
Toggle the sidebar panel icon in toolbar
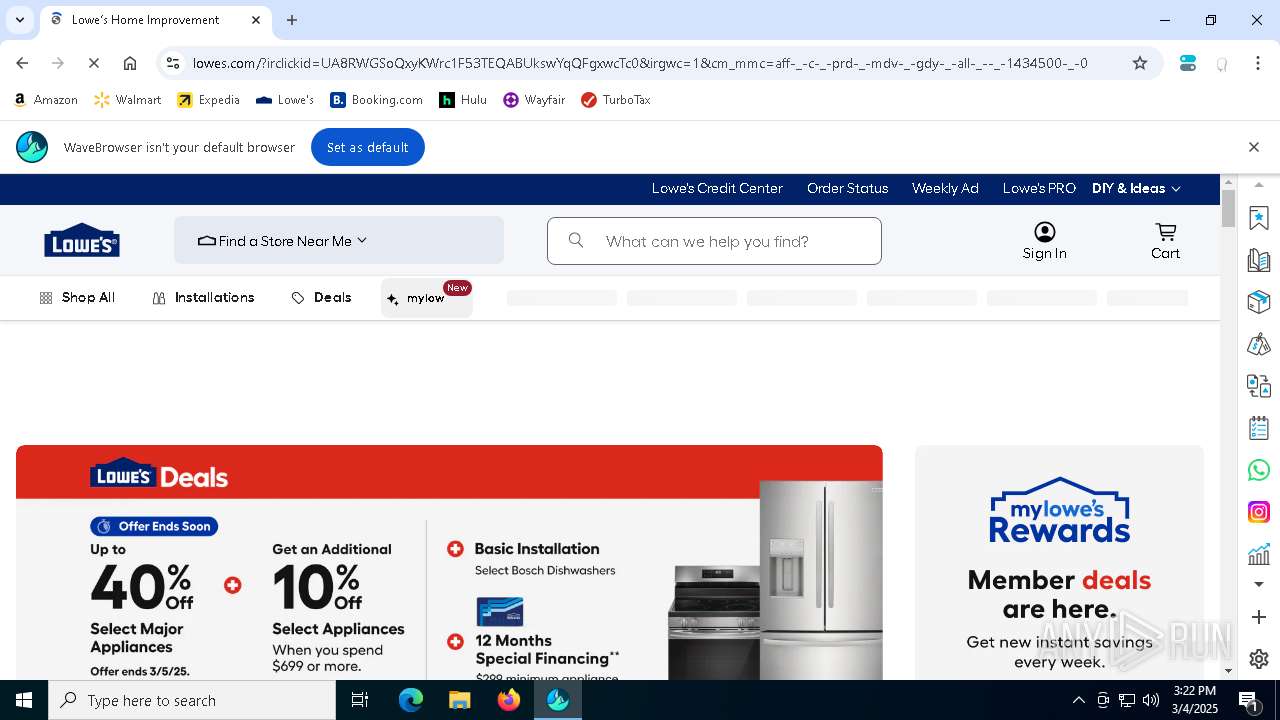1188,63
